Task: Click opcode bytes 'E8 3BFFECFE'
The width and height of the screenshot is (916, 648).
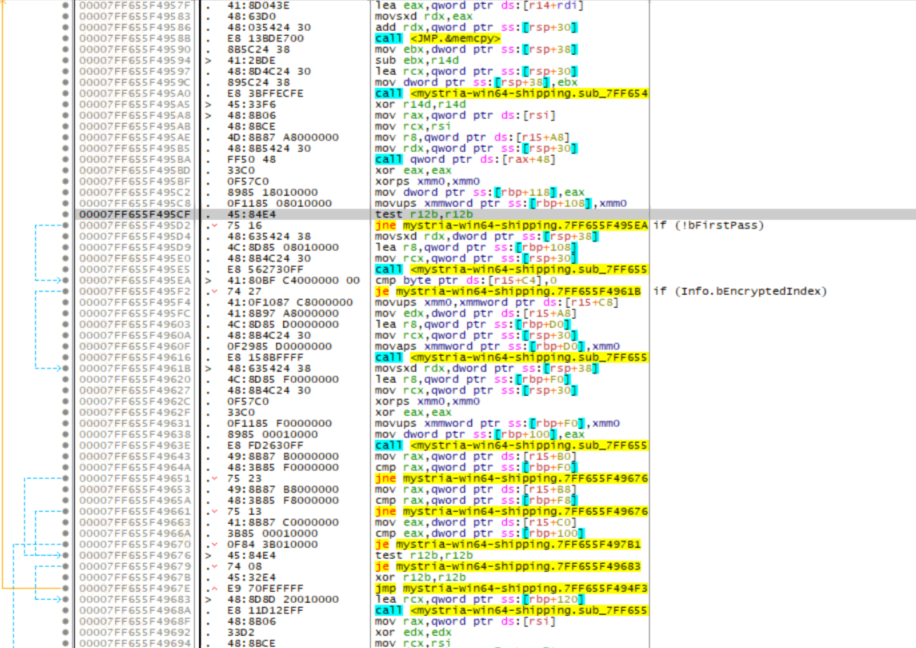Action: pos(265,93)
